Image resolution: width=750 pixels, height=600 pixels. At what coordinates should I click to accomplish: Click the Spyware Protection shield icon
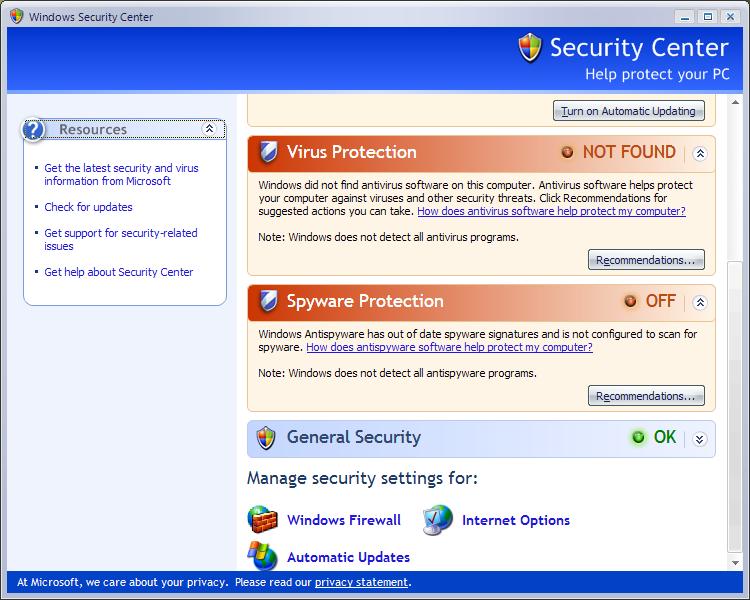(x=268, y=301)
